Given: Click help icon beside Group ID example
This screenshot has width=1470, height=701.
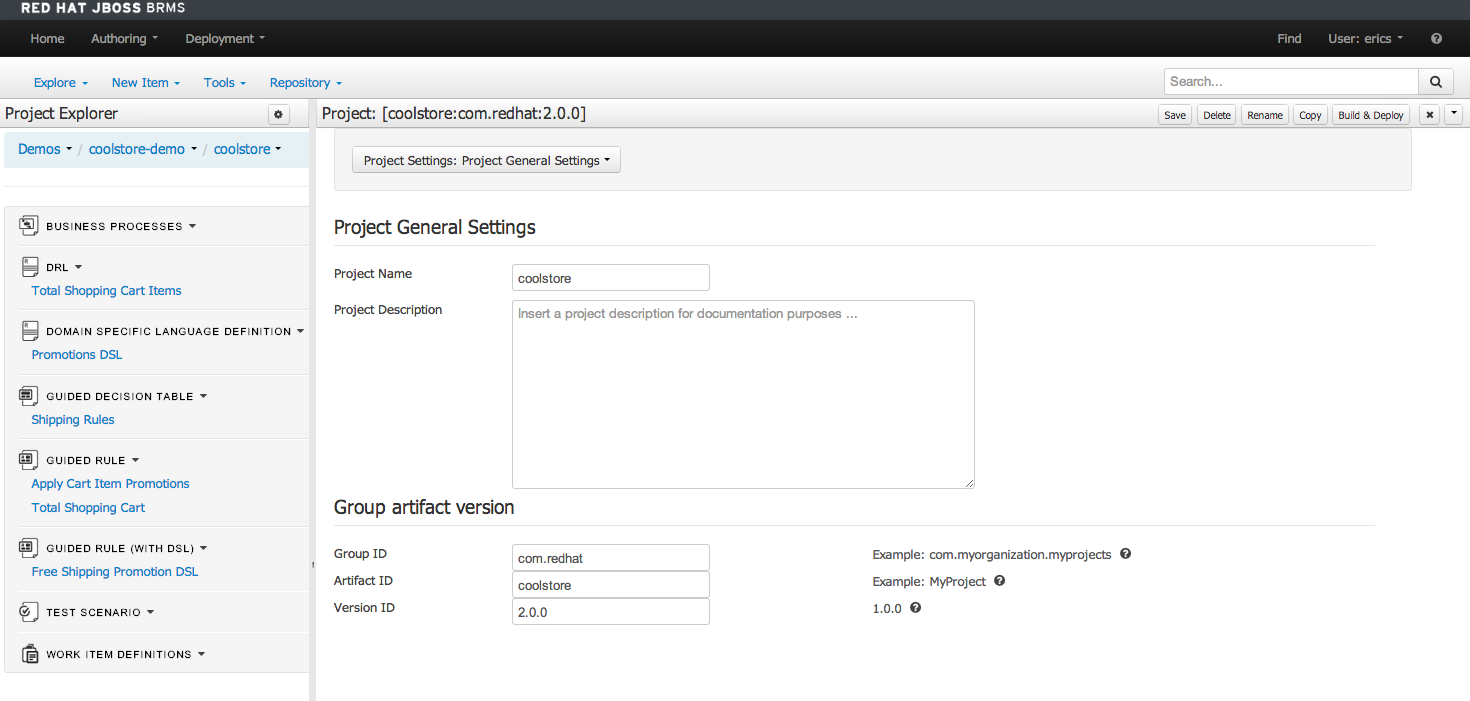Looking at the screenshot, I should pyautogui.click(x=1125, y=553).
